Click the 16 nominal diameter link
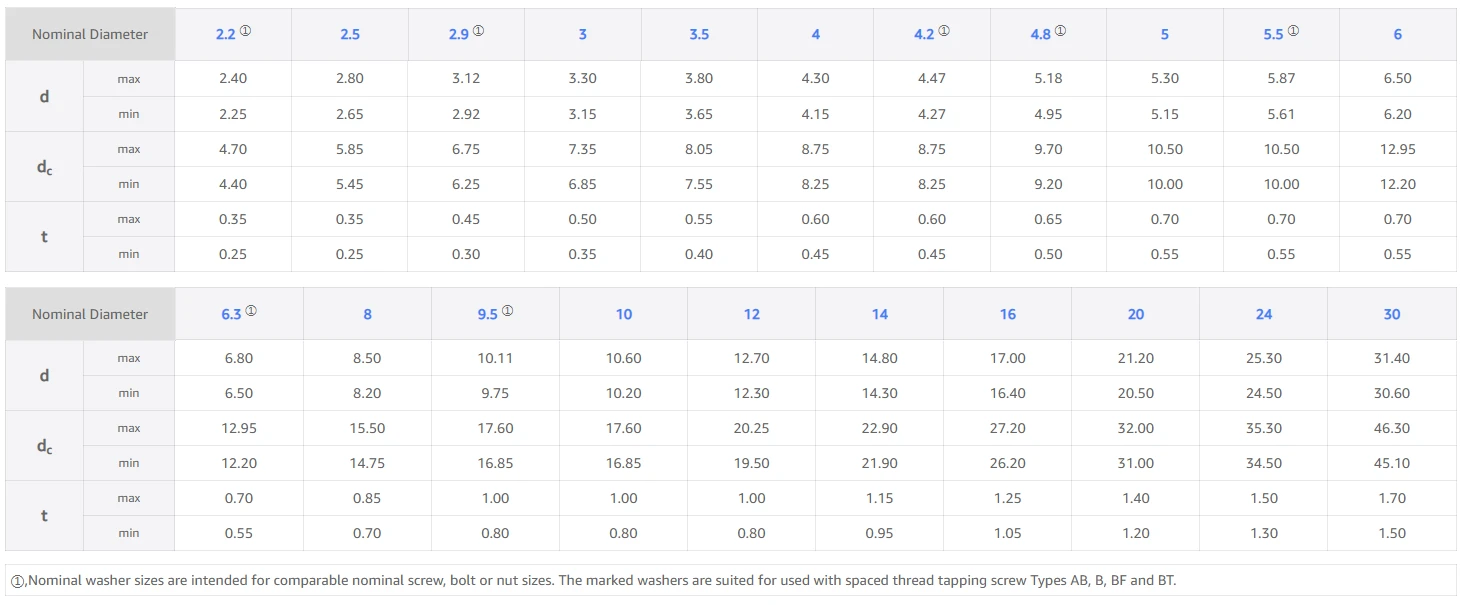This screenshot has width=1467, height=605. point(1008,314)
